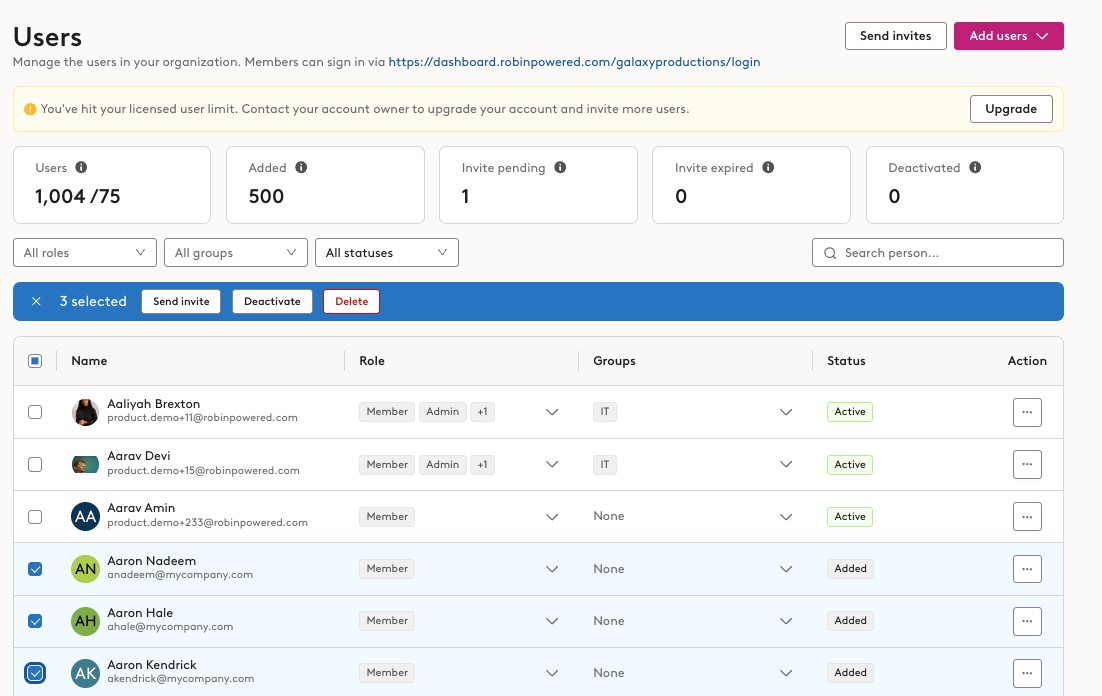Click the name Aaron Kendrick
The width and height of the screenshot is (1102, 696).
[152, 664]
